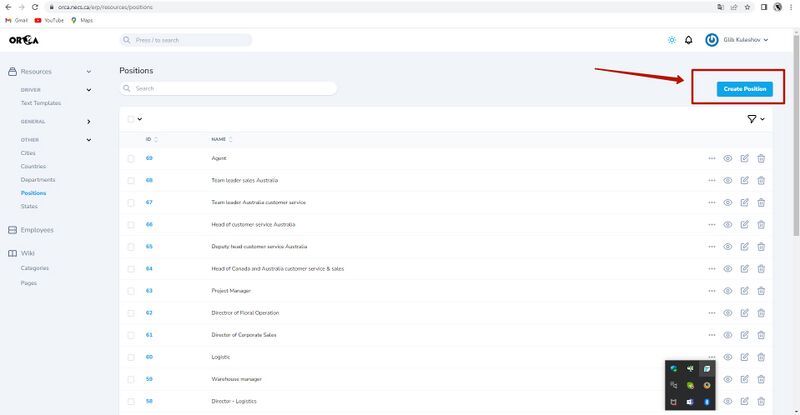Edit Head of customer service Australia
800x415 pixels.
tap(744, 225)
